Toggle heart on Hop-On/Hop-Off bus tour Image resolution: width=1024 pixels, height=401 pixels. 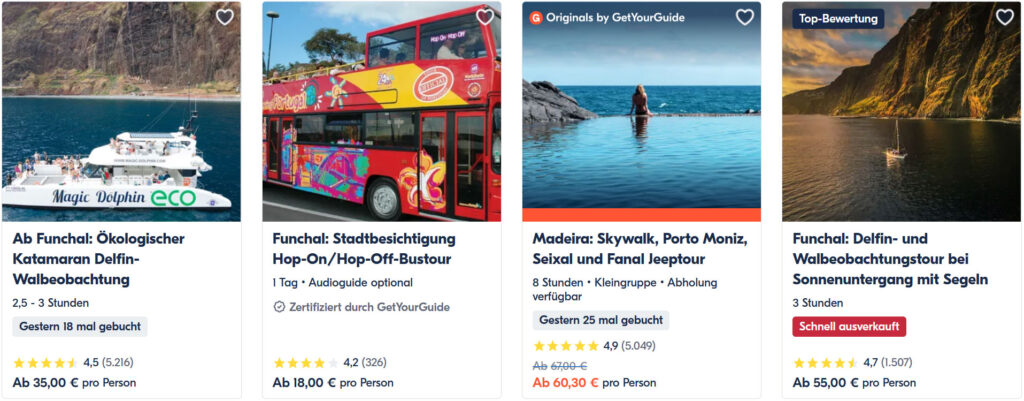(x=485, y=17)
